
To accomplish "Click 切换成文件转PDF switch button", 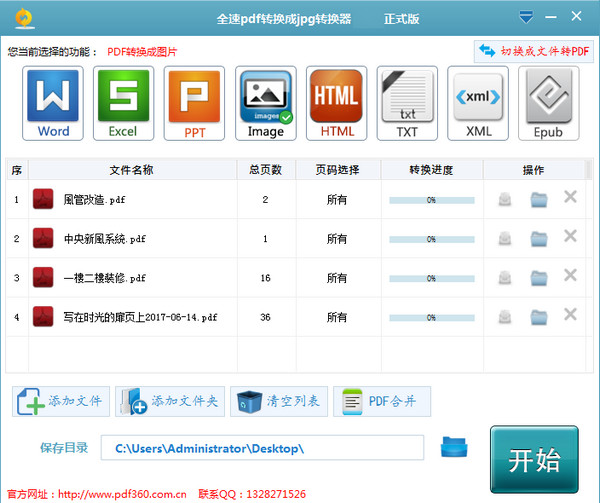I will (x=534, y=51).
